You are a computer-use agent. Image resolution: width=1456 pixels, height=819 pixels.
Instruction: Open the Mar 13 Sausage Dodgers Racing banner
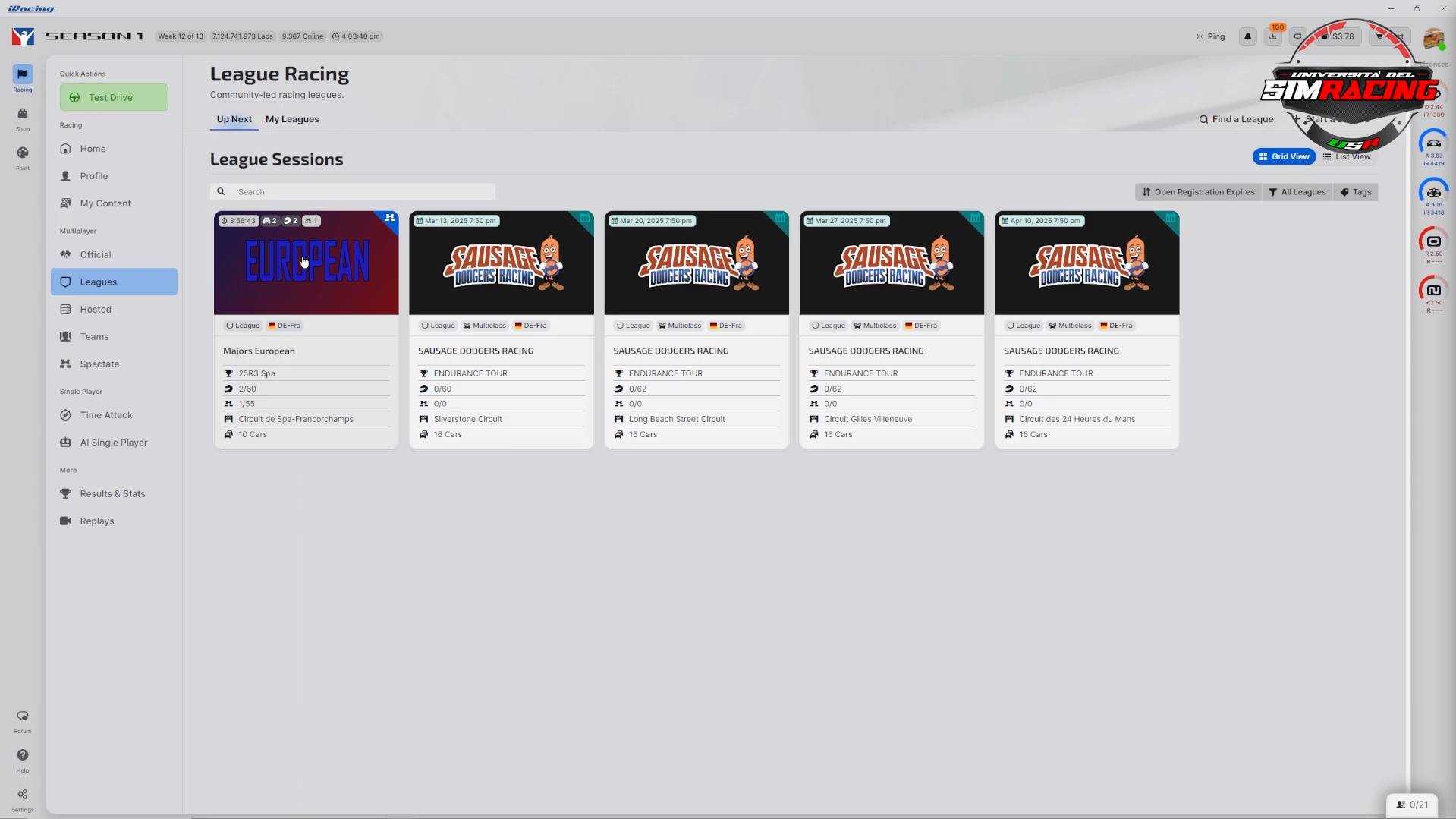pyautogui.click(x=501, y=263)
